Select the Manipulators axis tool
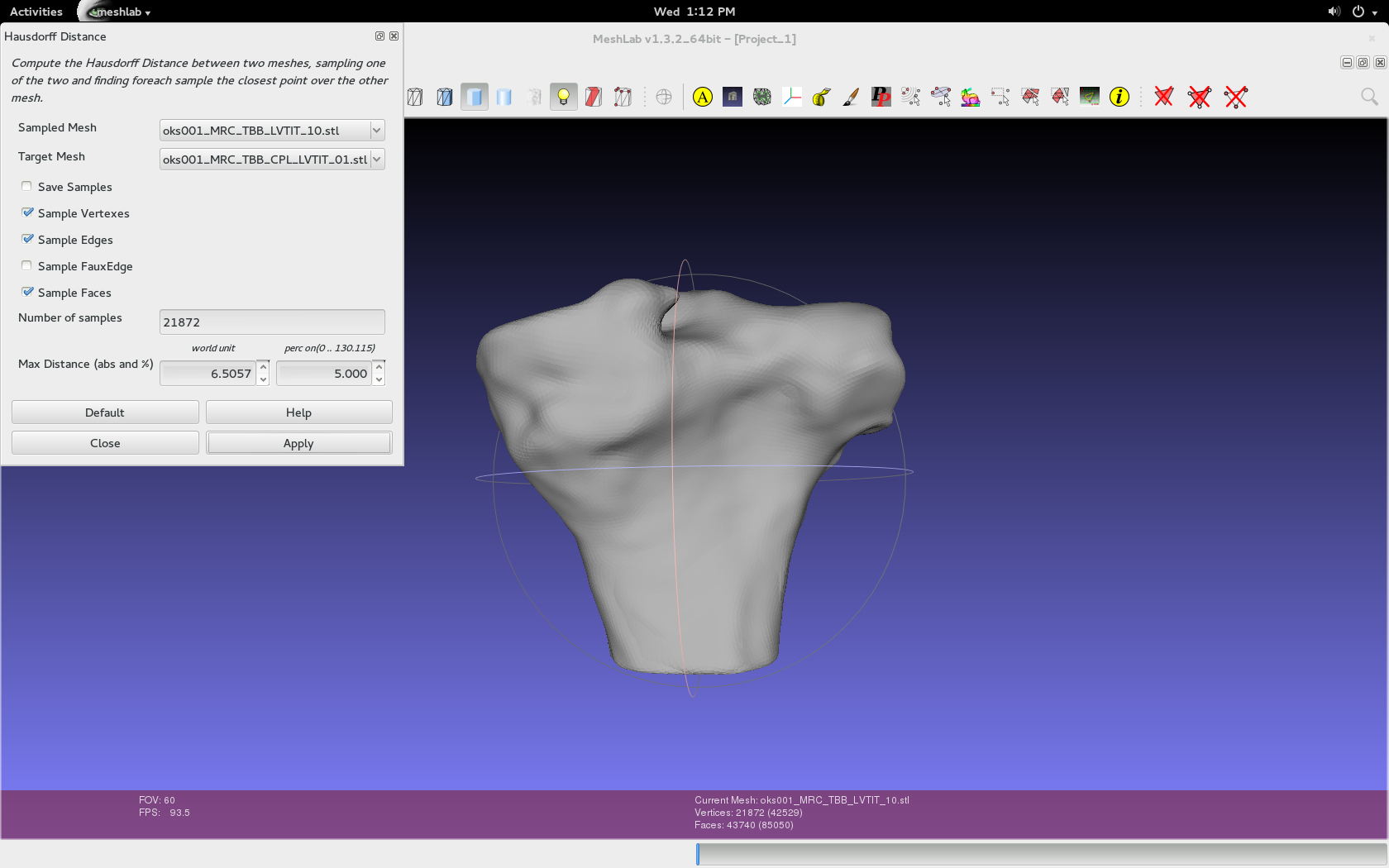 [792, 98]
